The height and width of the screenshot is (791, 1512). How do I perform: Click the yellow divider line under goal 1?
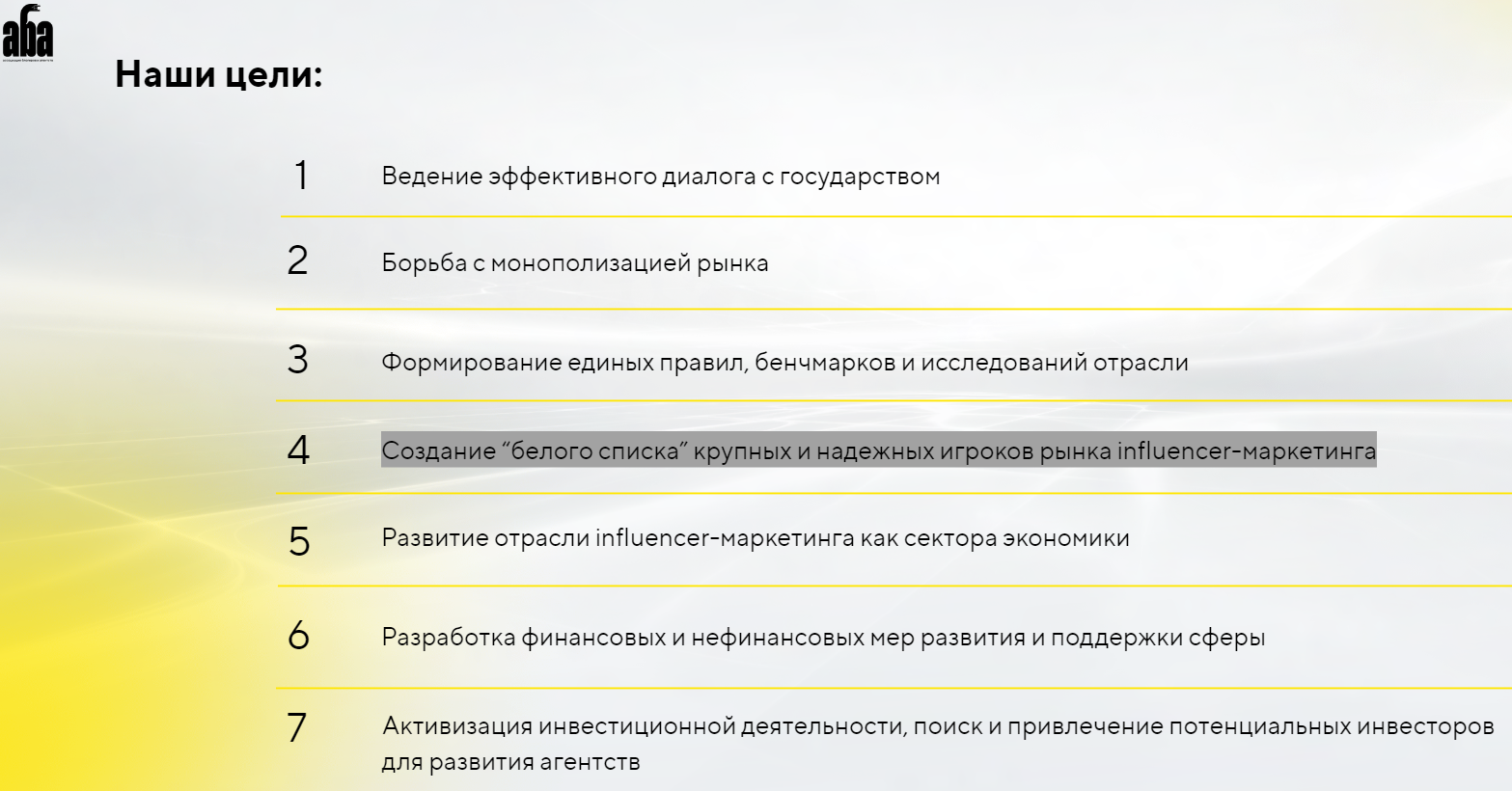click(896, 216)
